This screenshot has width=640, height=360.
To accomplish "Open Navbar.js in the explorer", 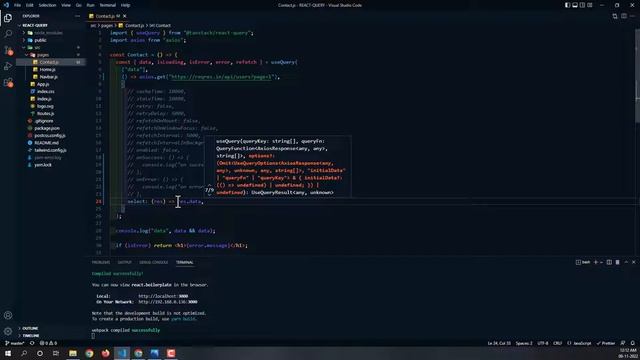I will point(49,77).
